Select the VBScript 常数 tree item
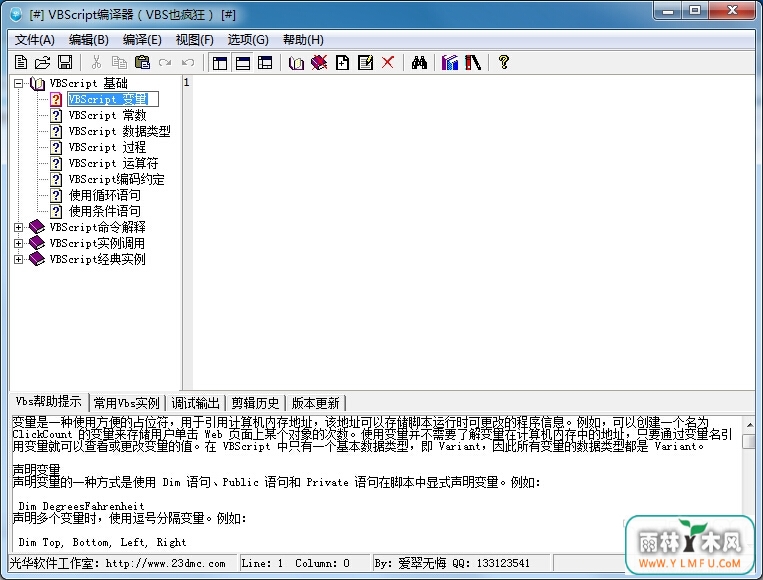 point(108,115)
